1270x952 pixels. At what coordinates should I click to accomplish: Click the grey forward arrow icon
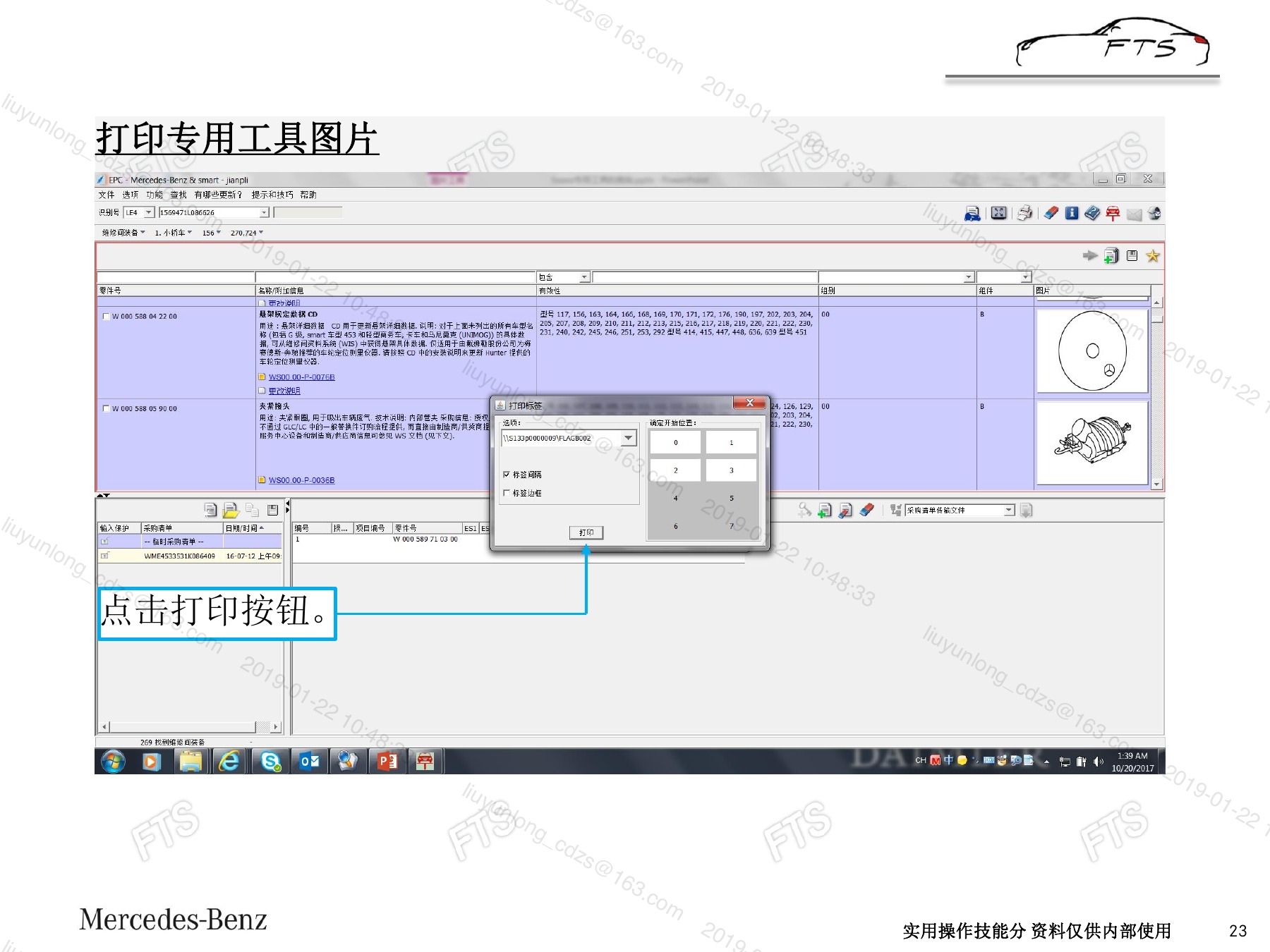[1090, 255]
